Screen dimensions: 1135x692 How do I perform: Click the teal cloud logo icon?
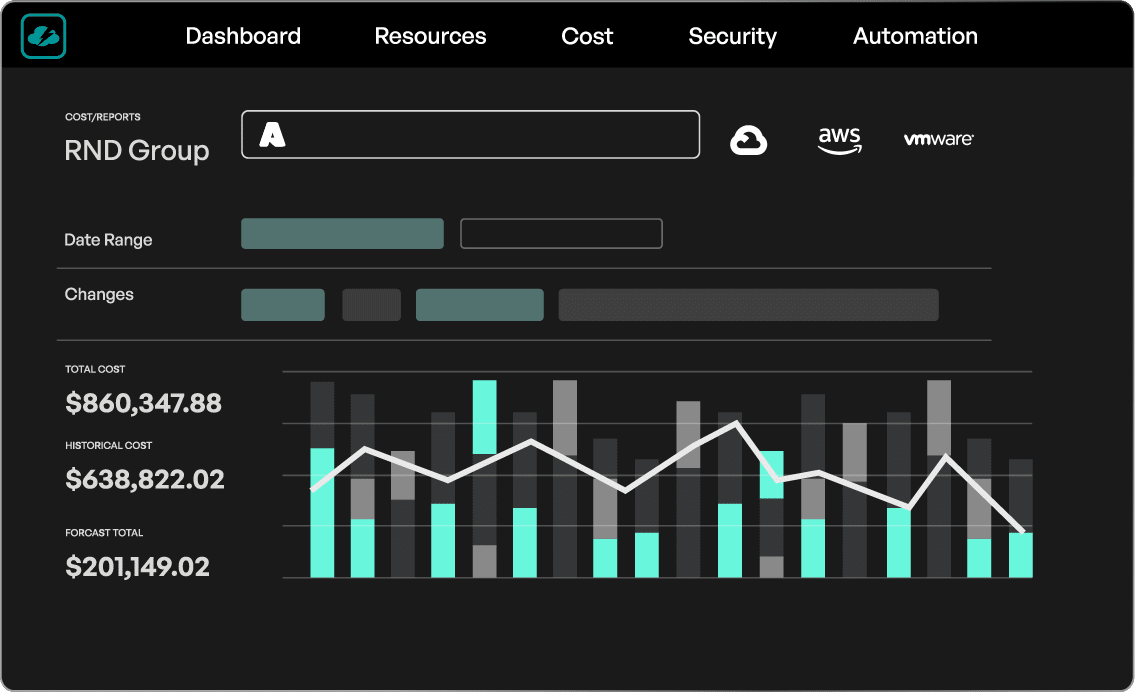43,36
